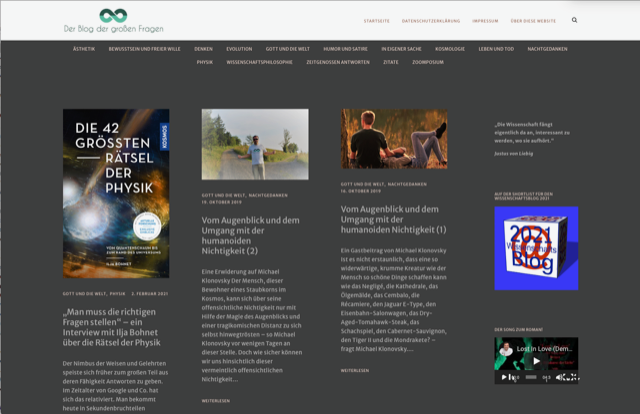Click the Der Blog der großen Fragen title
The height and width of the screenshot is (414, 640).
tap(113, 29)
